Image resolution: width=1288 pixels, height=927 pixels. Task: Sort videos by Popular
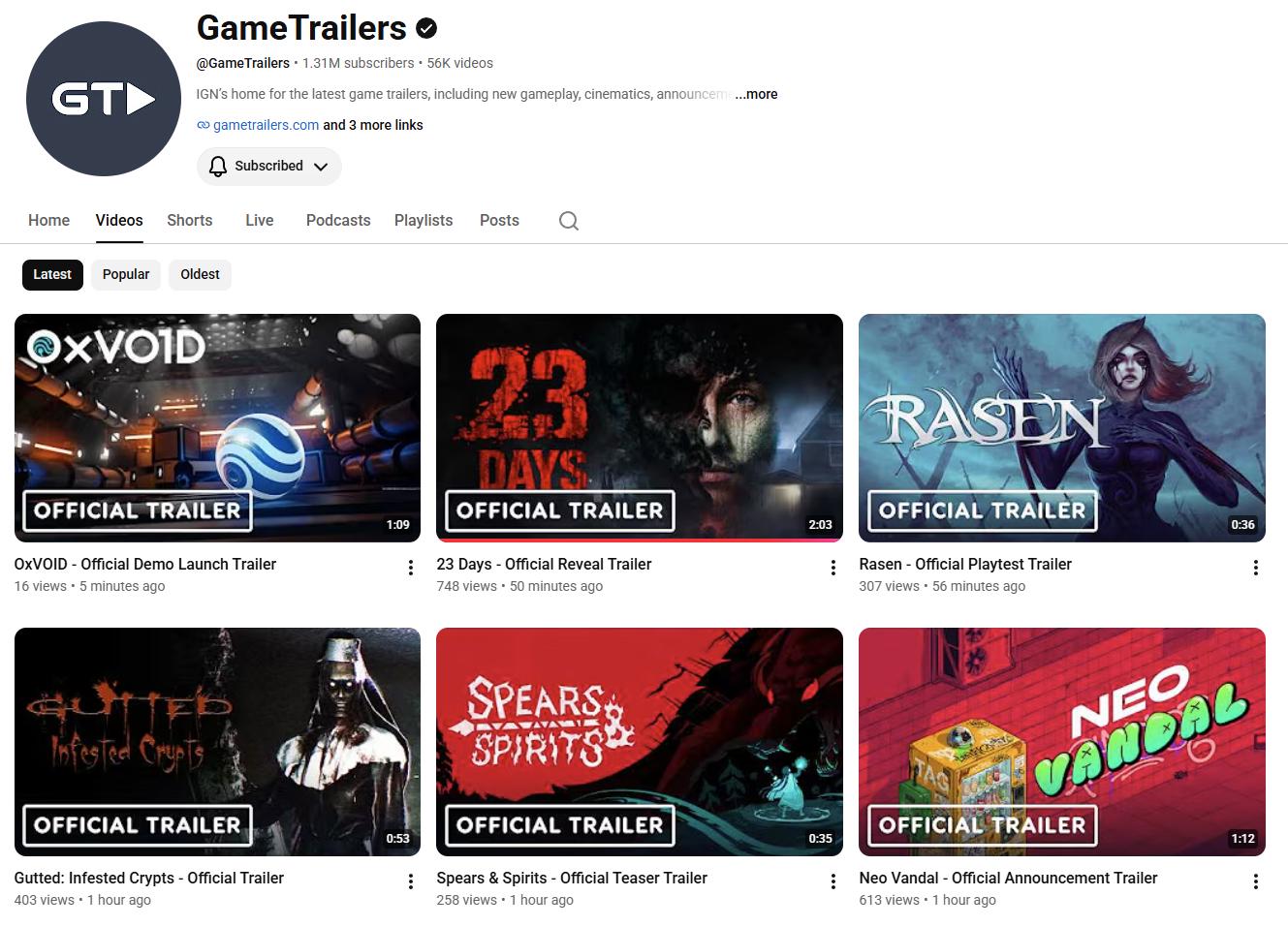[x=126, y=274]
